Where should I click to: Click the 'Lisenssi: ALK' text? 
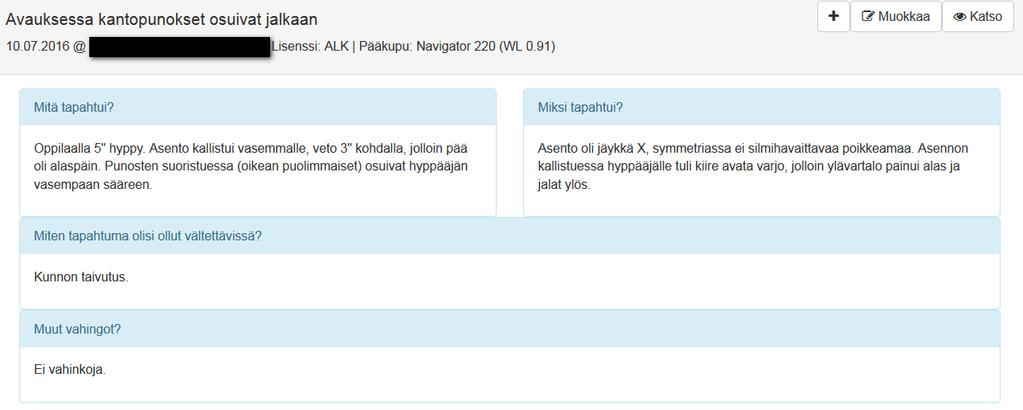point(310,47)
